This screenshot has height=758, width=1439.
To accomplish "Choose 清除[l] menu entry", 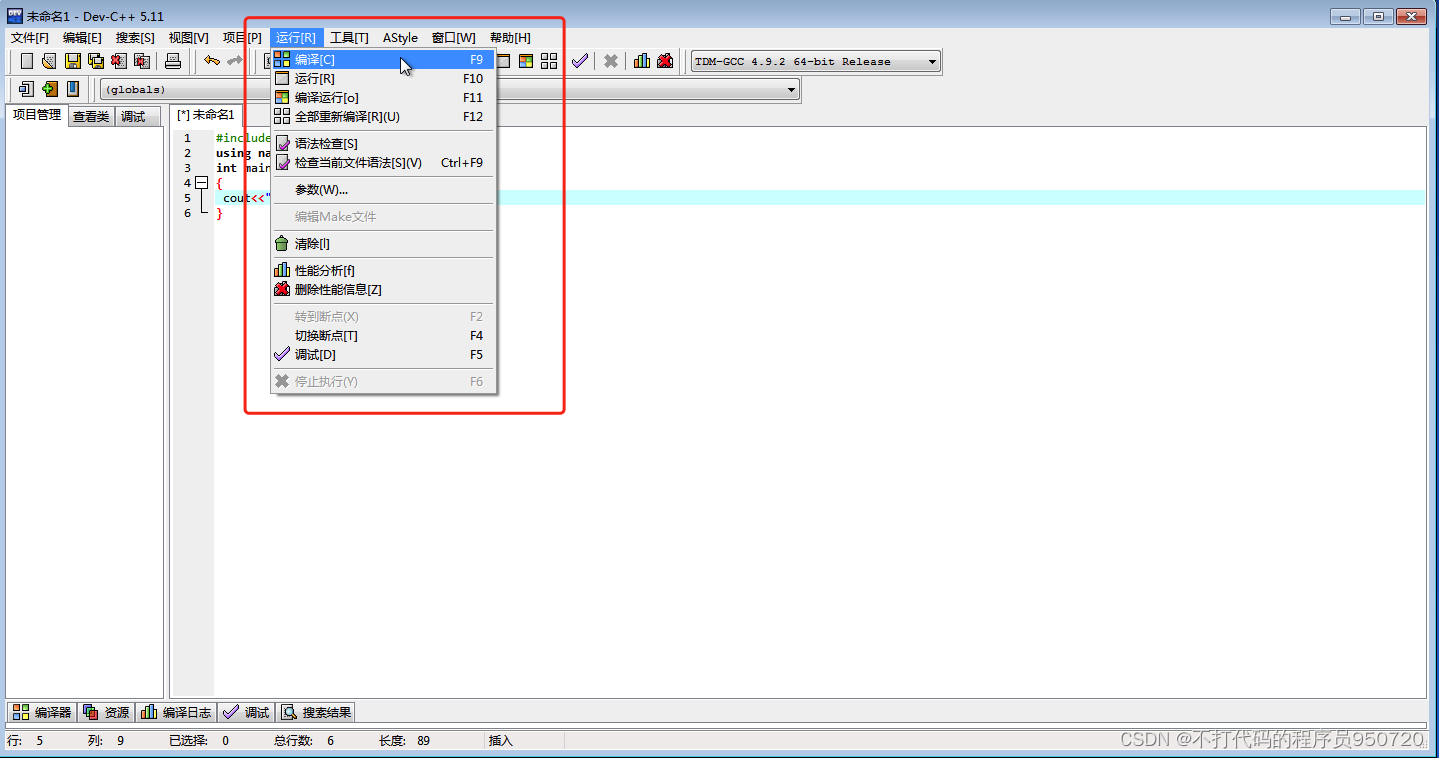I will click(384, 243).
